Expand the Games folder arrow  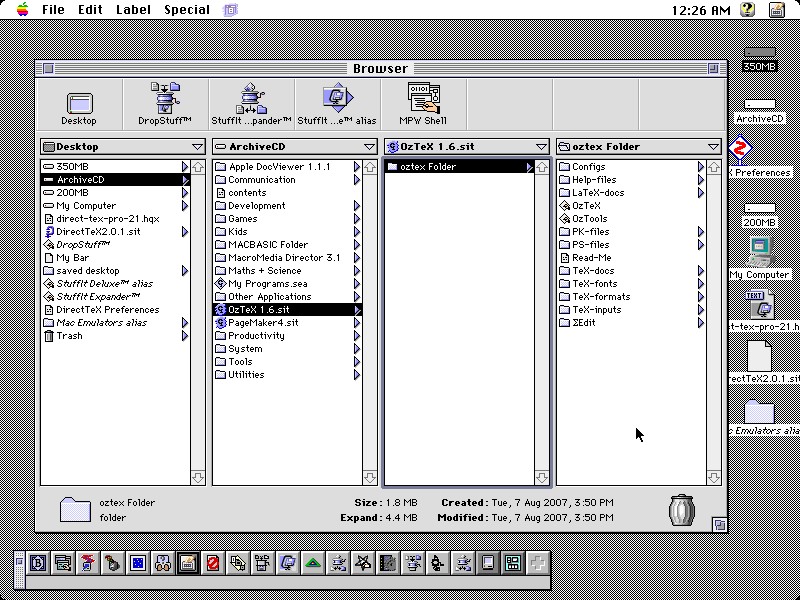coord(357,219)
